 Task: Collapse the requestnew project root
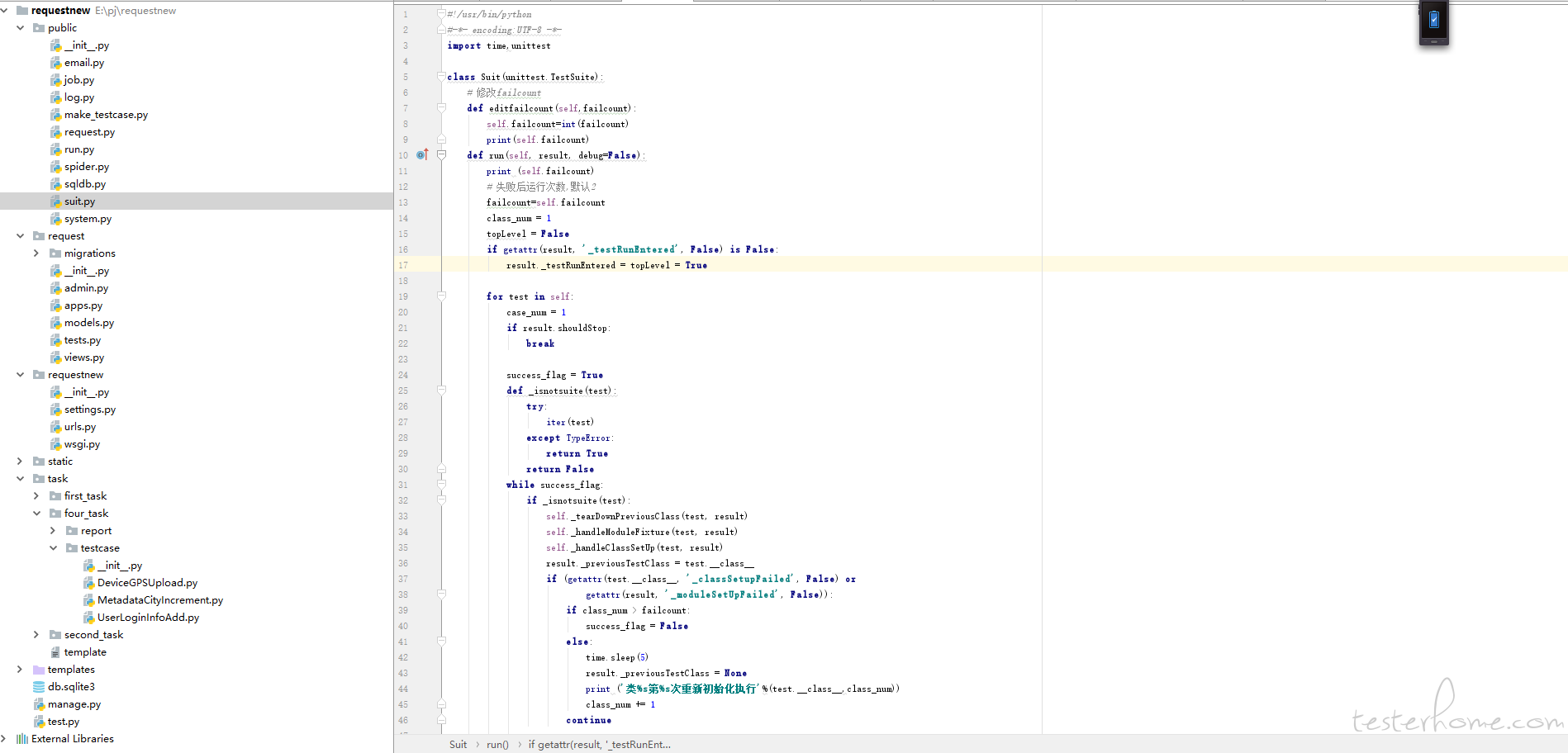pyautogui.click(x=4, y=11)
